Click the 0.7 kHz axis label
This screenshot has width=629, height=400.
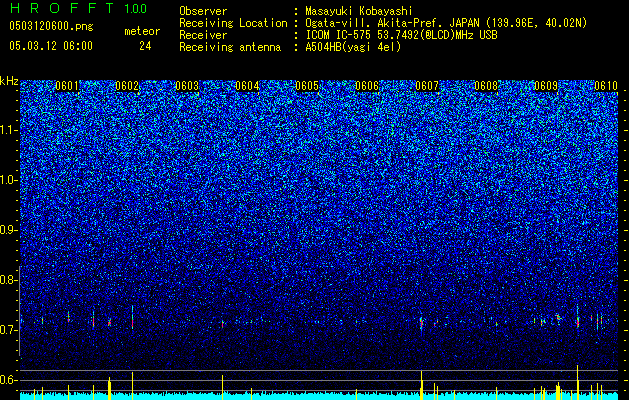[8, 330]
